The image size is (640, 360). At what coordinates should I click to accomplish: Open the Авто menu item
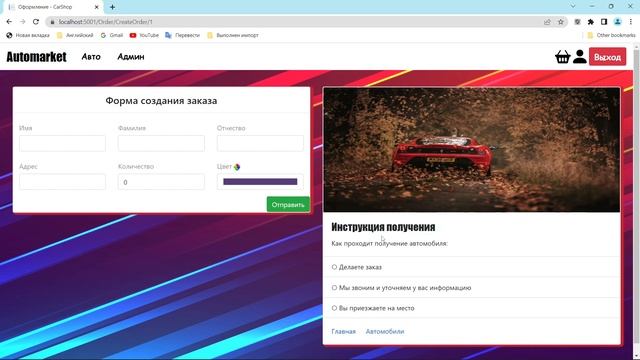click(91, 57)
